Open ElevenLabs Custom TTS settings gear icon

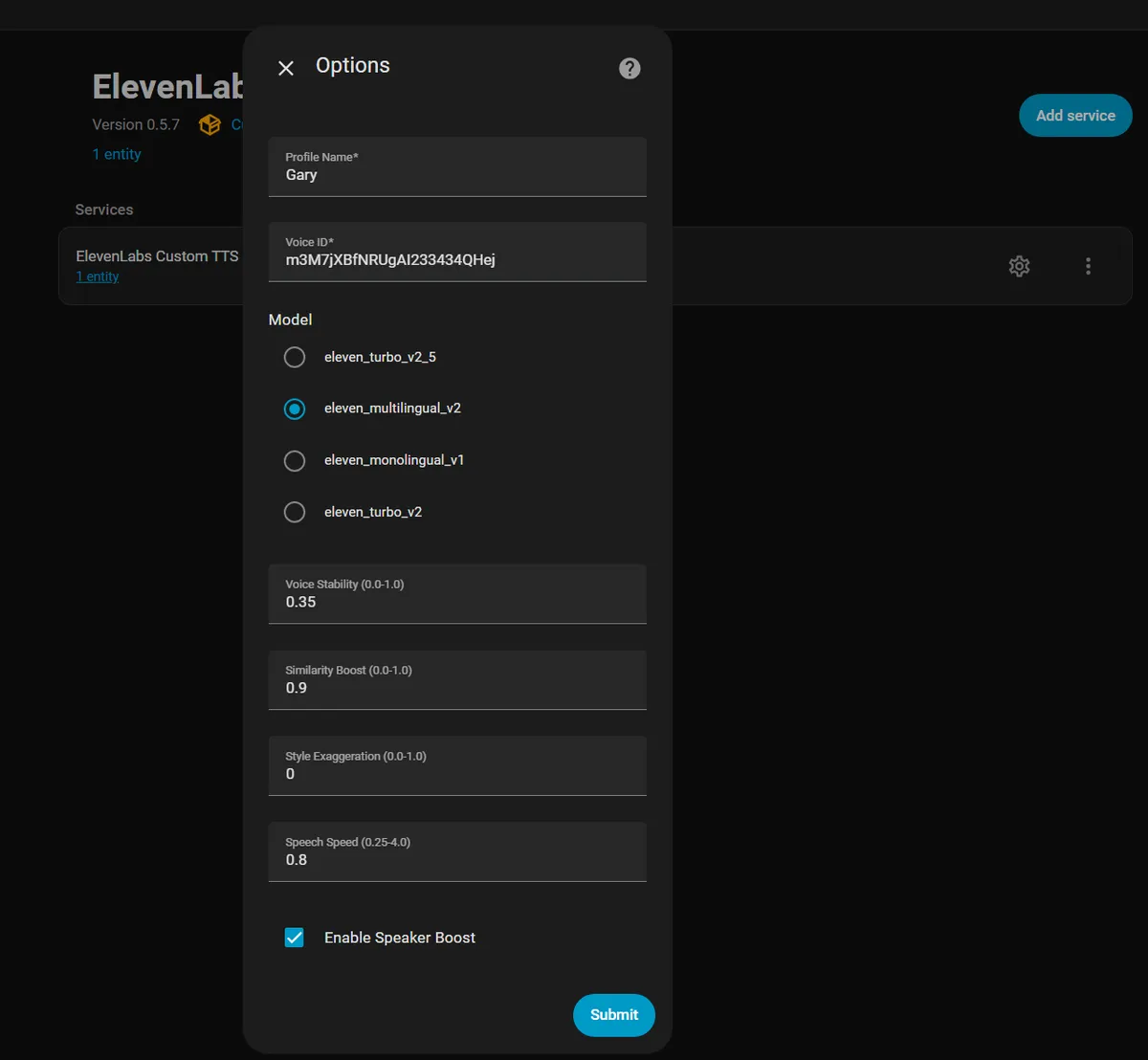click(x=1020, y=266)
